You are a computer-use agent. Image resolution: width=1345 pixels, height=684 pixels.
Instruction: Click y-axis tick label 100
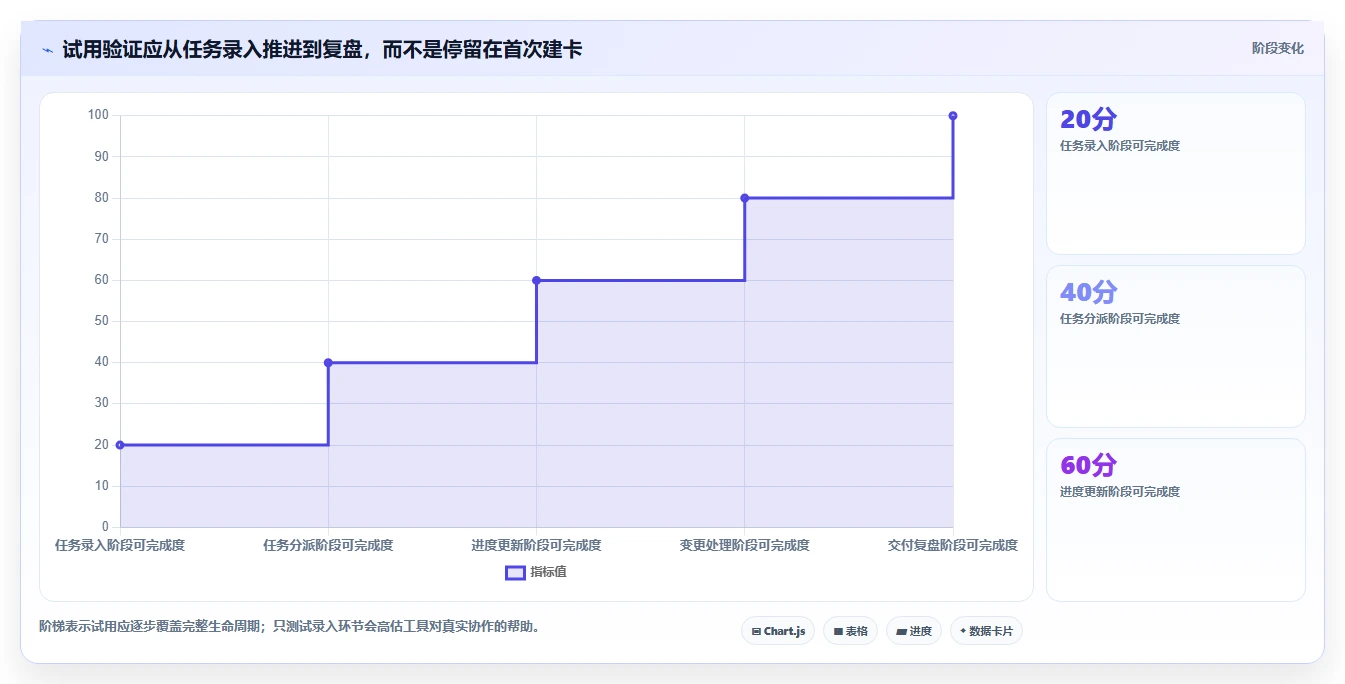(98, 115)
